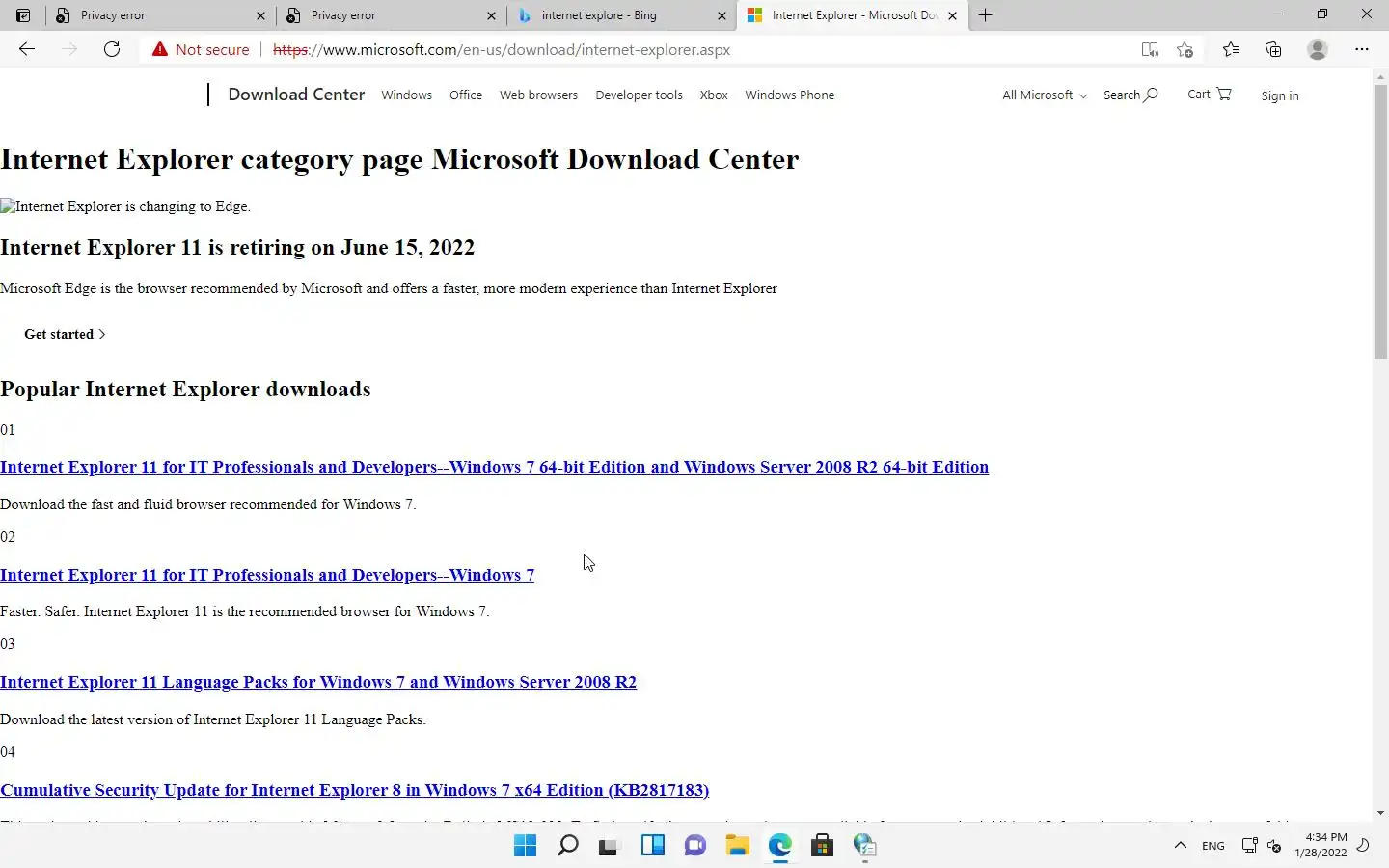
Task: Open Task View on the taskbar
Action: (609, 847)
